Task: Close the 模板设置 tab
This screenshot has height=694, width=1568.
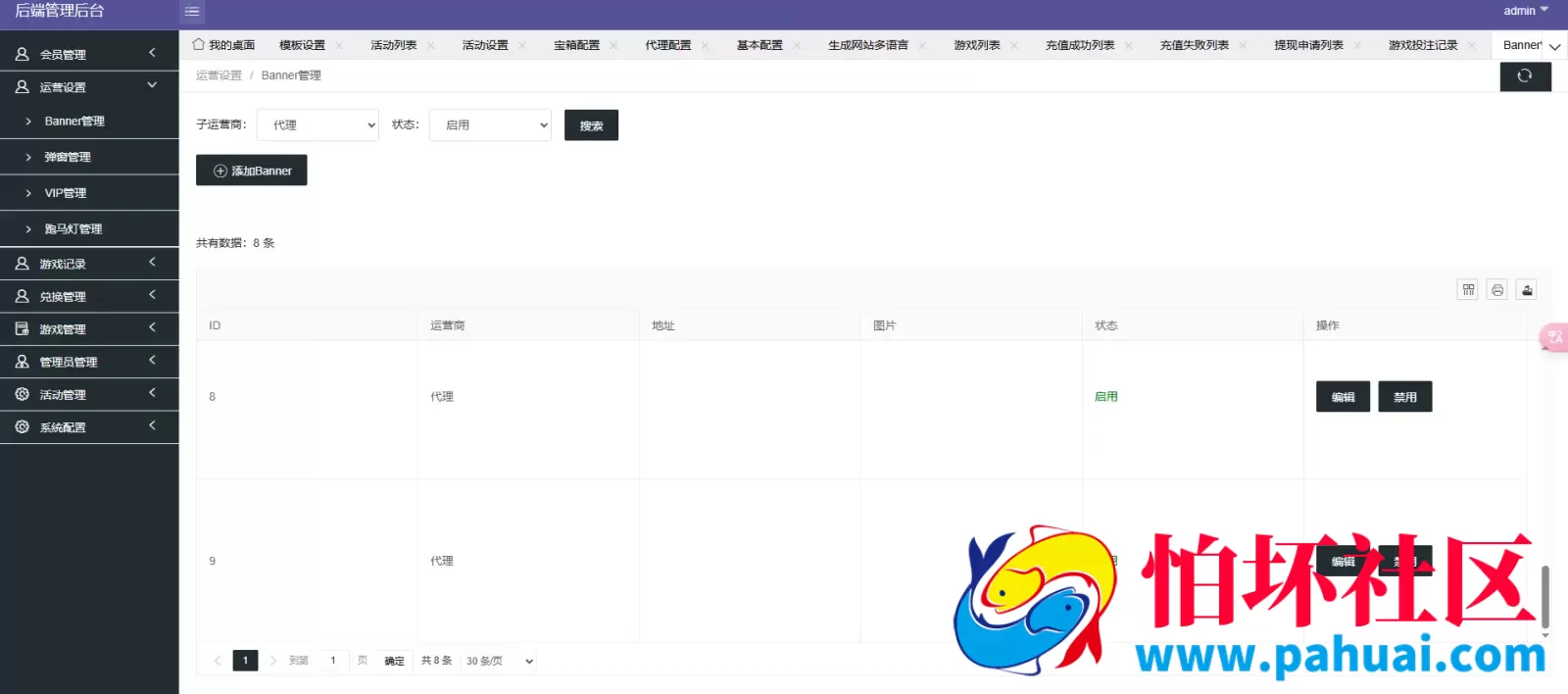Action: click(339, 45)
